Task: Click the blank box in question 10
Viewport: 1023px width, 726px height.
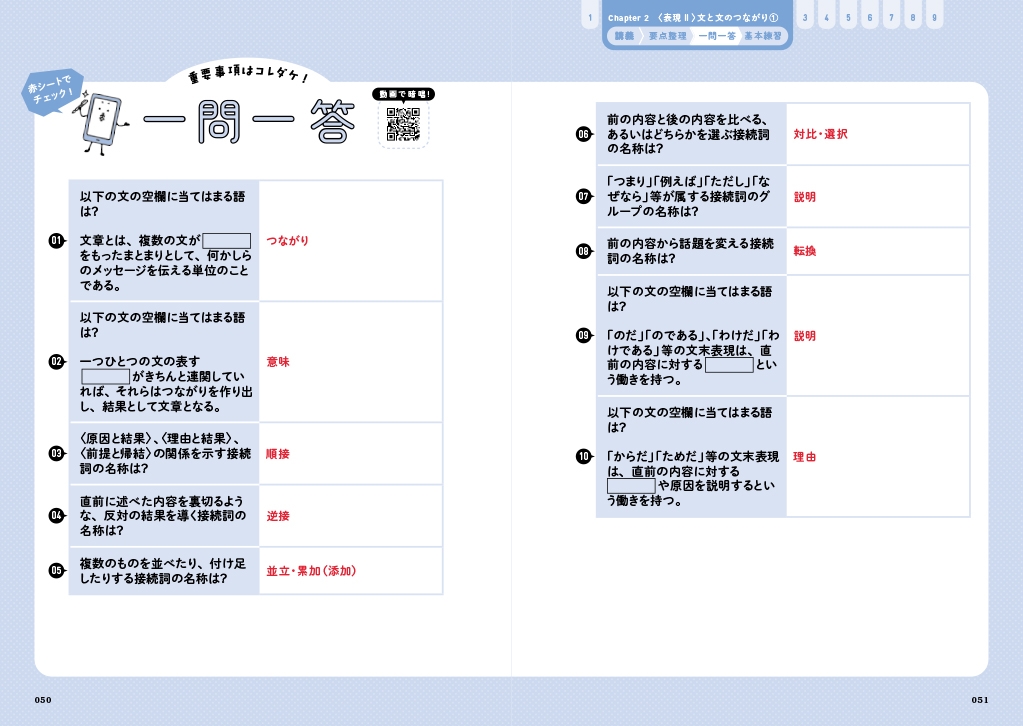Action: (631, 486)
